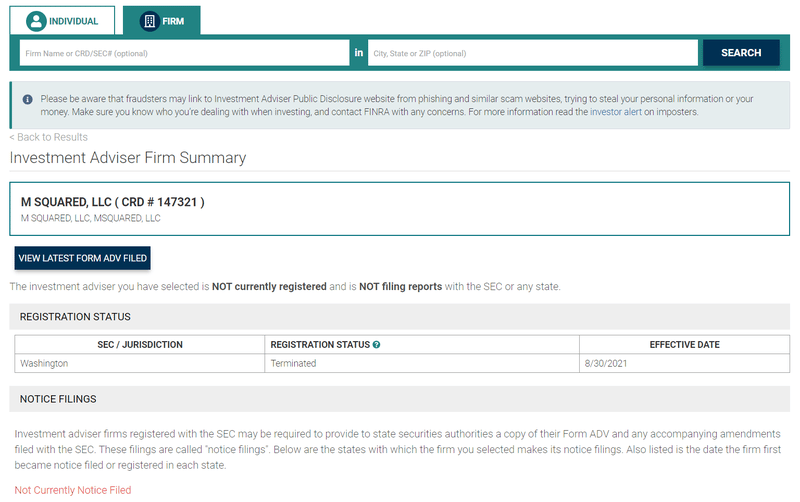
Task: Click View Latest Form ADV Filed button
Action: point(83,258)
